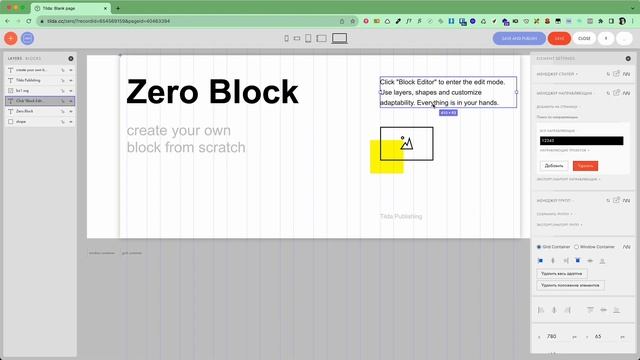Click refresh icon in Менеджер стилей row
640x360 pixels.
[x=608, y=74]
